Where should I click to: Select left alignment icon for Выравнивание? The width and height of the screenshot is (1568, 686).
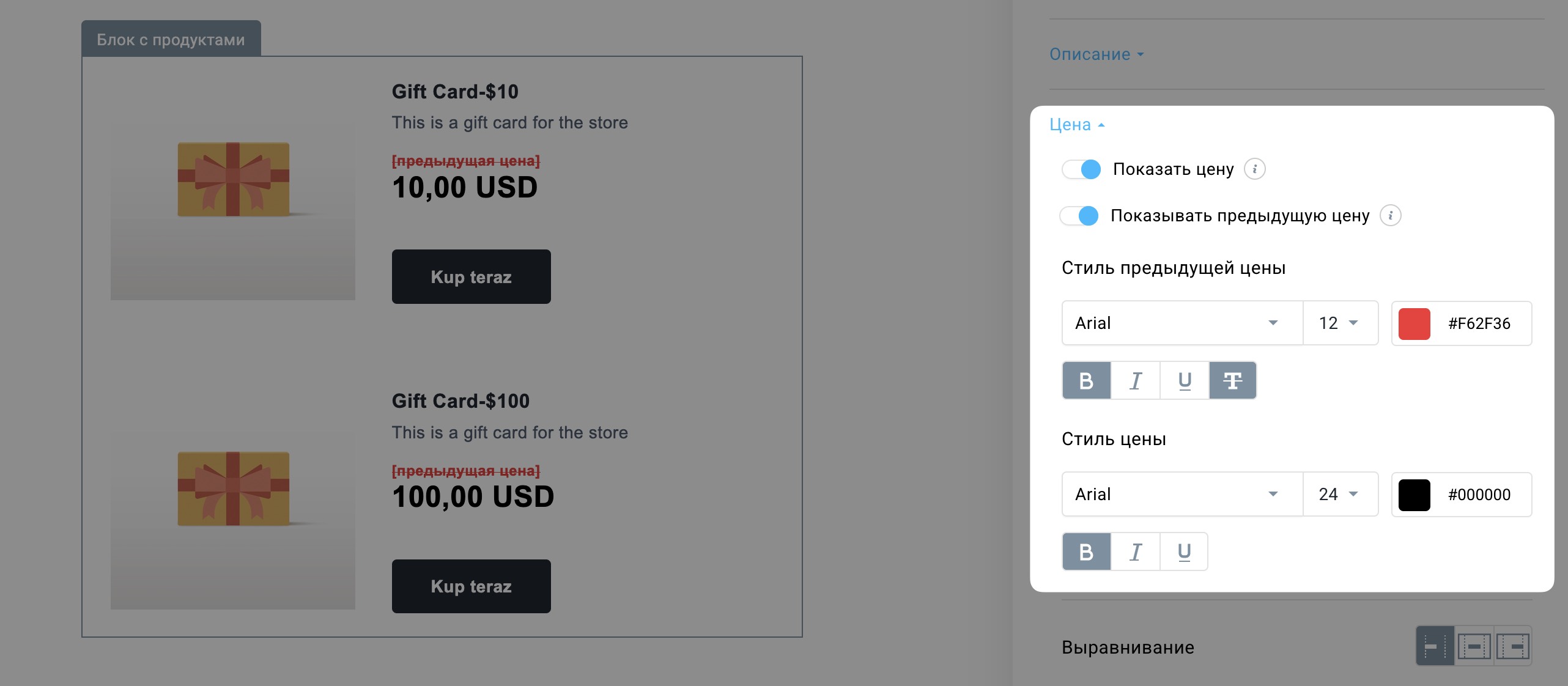coord(1435,646)
